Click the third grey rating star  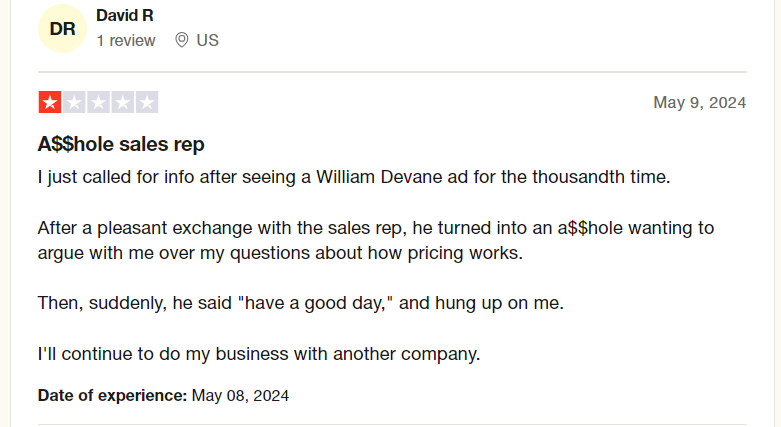[98, 102]
